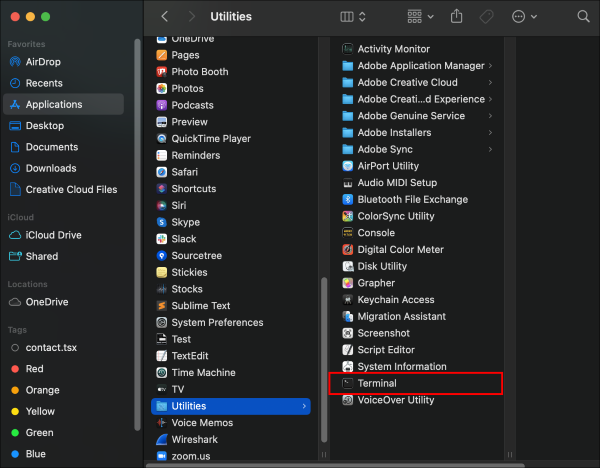The image size is (600, 468).
Task: Click the ColorSync Utility icon
Action: click(x=347, y=216)
